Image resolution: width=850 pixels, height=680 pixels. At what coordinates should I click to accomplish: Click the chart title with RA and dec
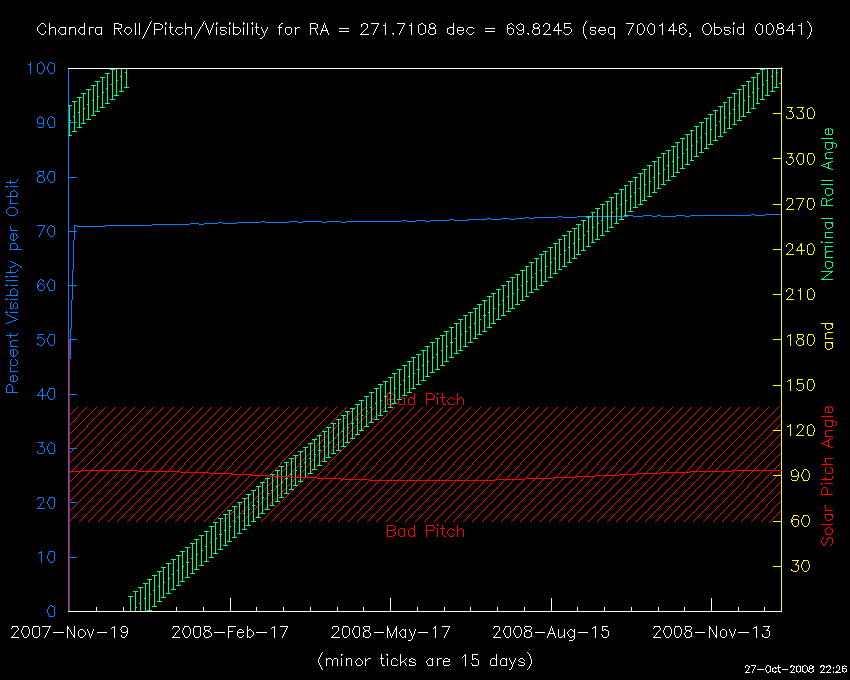[x=424, y=30]
